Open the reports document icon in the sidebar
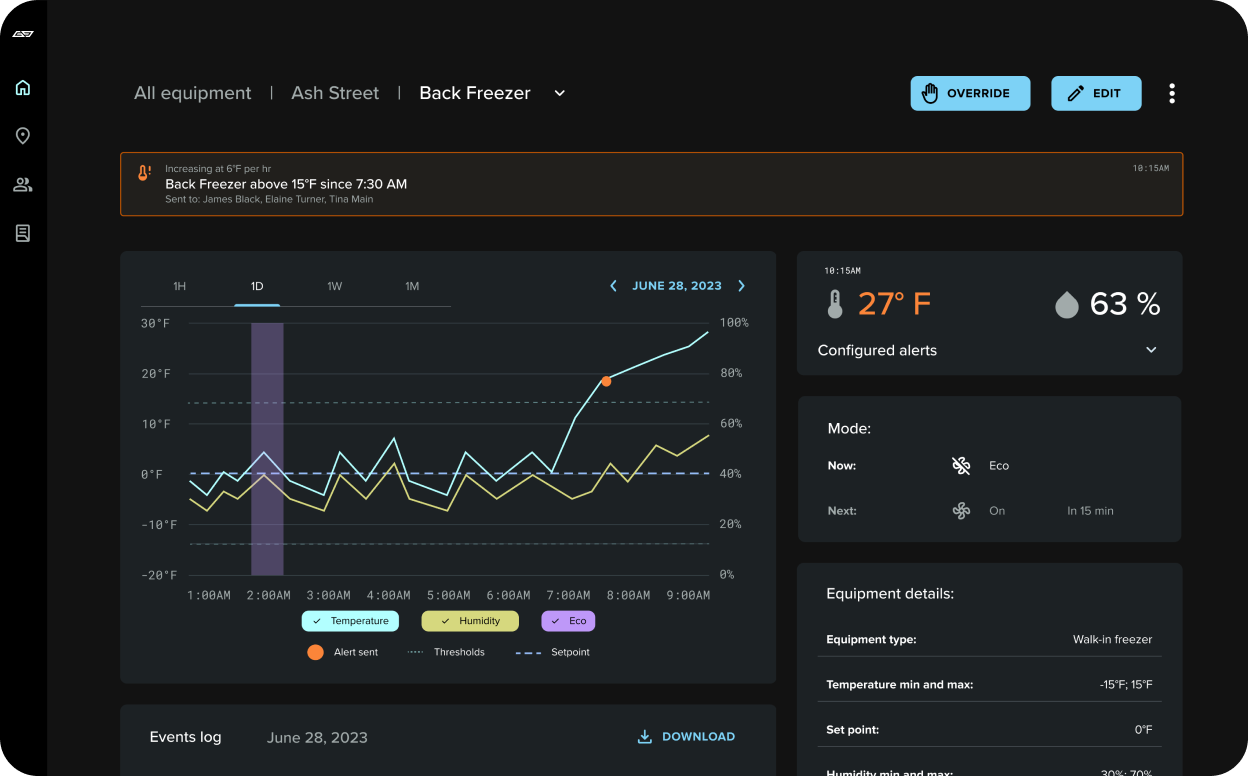 click(x=23, y=233)
